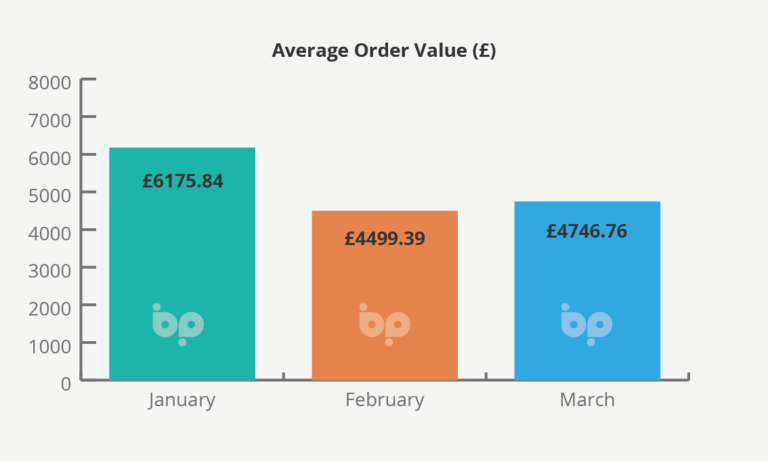The height and width of the screenshot is (461, 768).
Task: Click the logo icon in February bar
Action: 384,324
